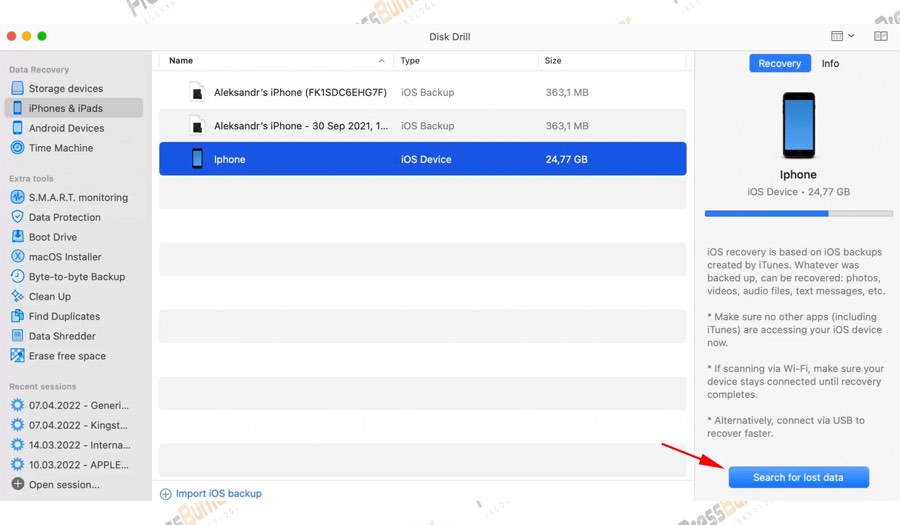This screenshot has width=900, height=525.
Task: Open the Data Shredder tool
Action: [62, 336]
